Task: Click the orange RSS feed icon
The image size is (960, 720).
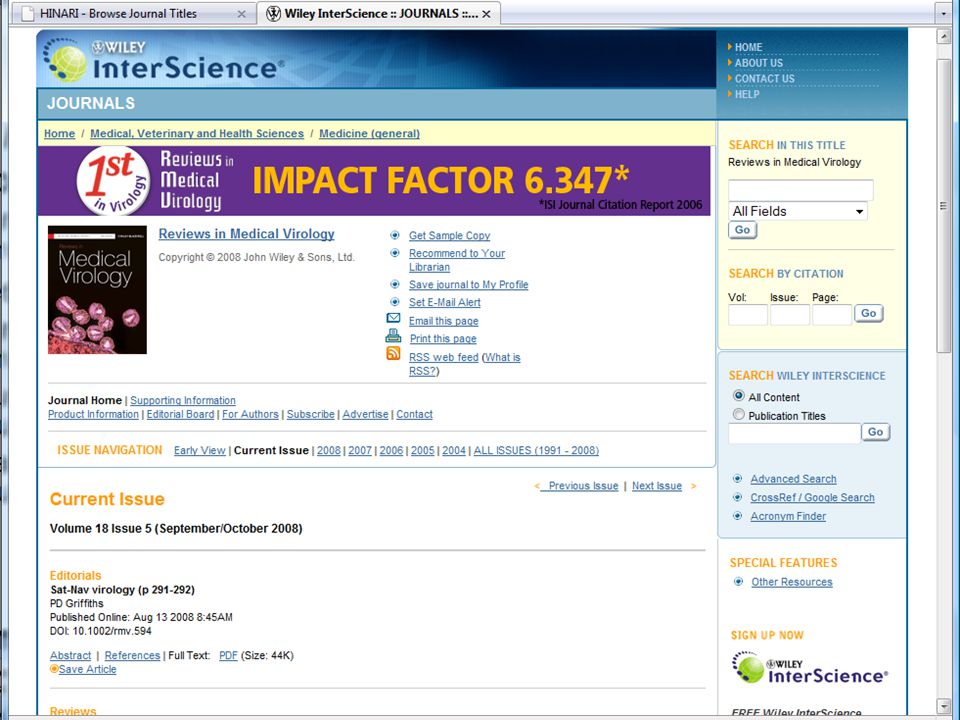Action: pos(393,353)
